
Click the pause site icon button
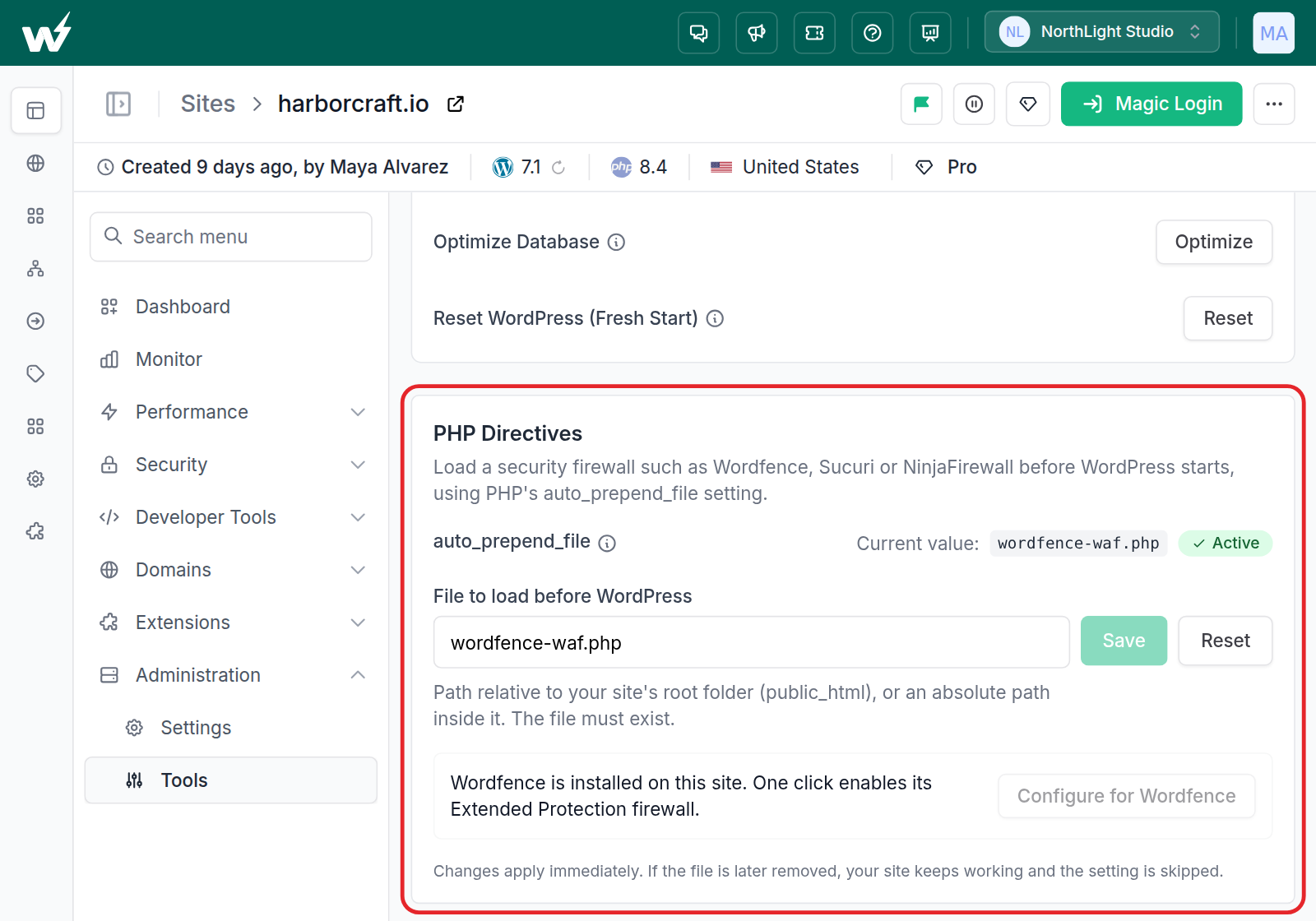point(974,104)
